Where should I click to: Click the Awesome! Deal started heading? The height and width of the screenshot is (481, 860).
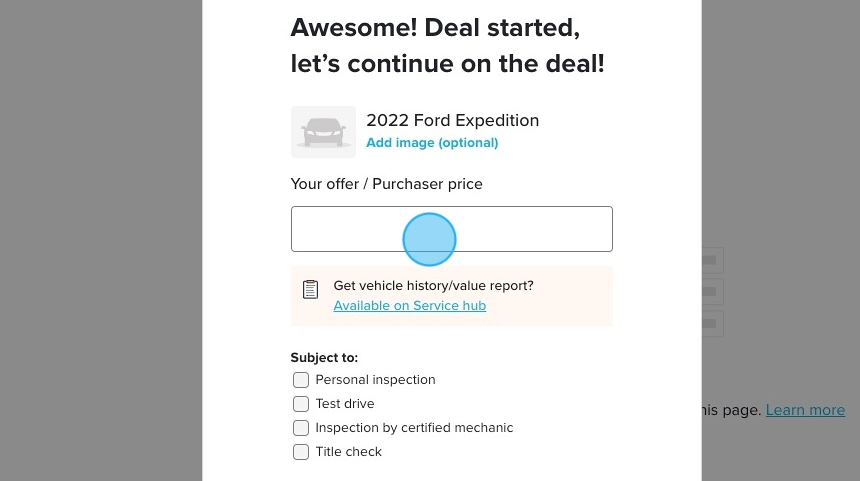(x=435, y=26)
